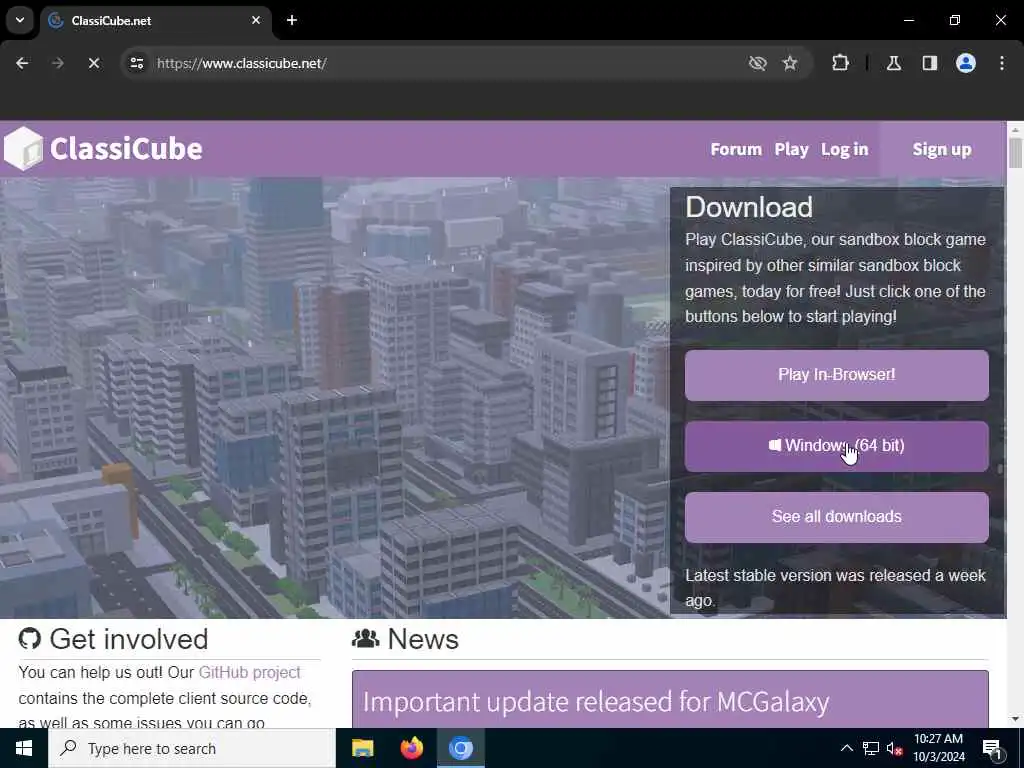Screen dimensions: 1024x768
Task: Open Chrome three-dot menu
Action: 1002,63
